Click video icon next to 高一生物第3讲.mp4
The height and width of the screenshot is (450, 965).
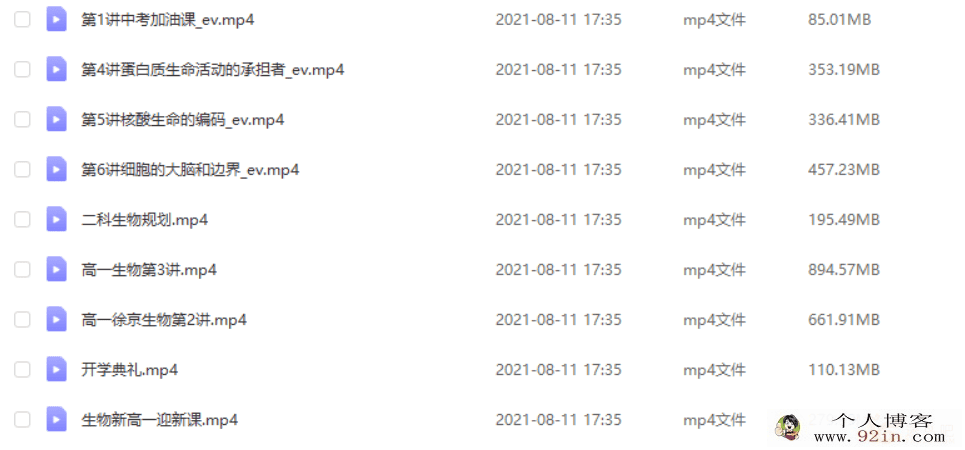click(57, 270)
